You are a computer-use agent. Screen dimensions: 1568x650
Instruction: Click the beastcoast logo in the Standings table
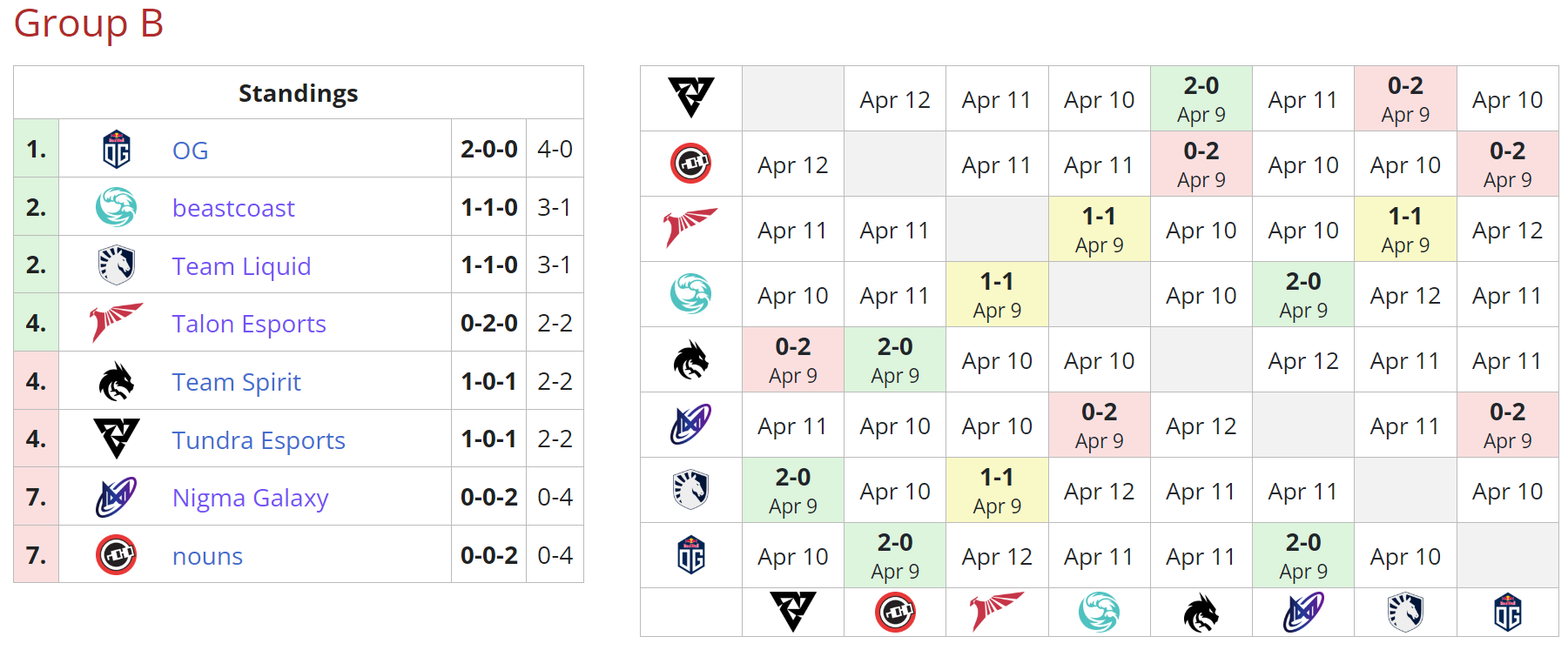tap(117, 208)
